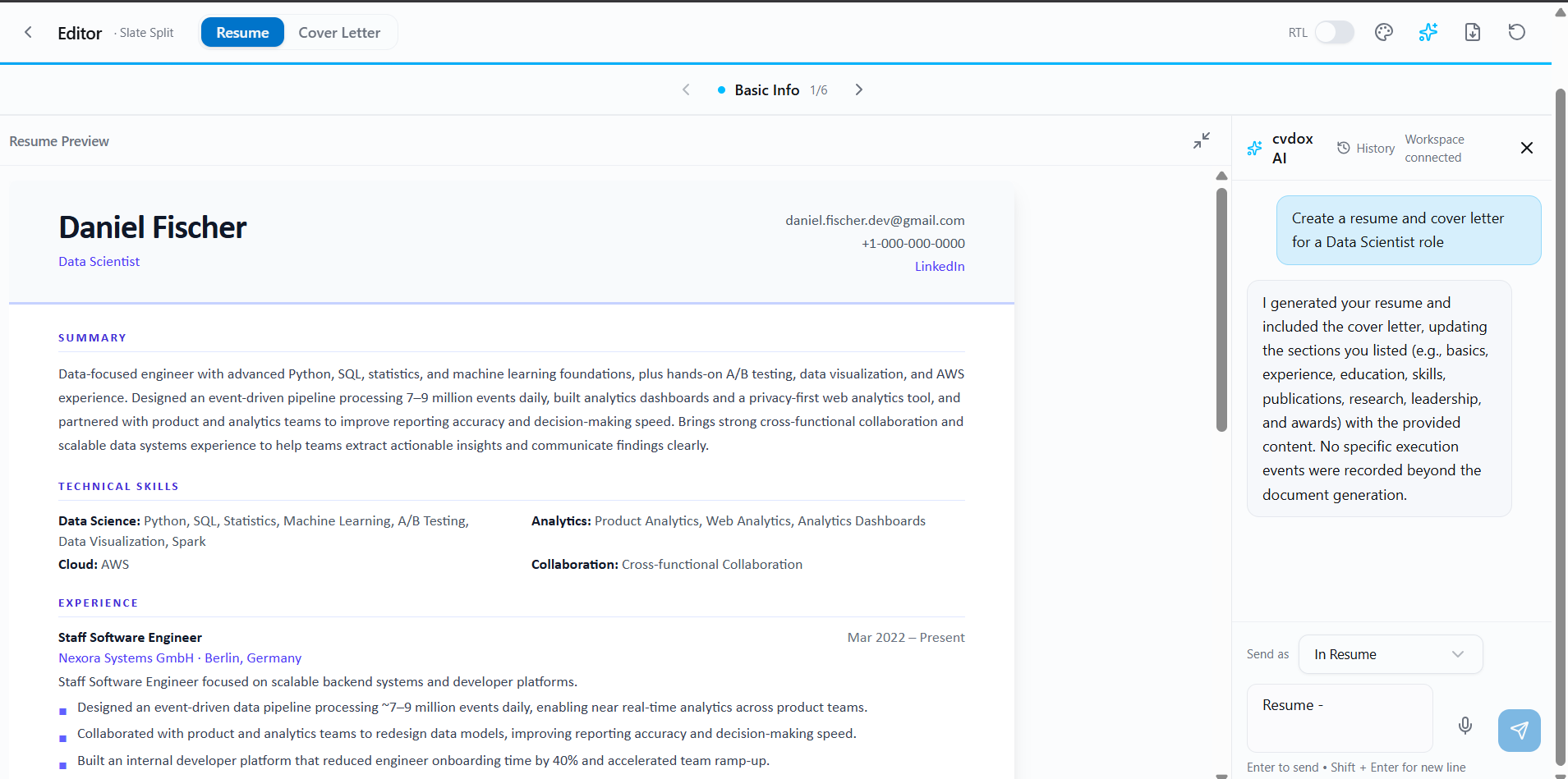Click the Collaboration skills line
The height and width of the screenshot is (779, 1568).
point(667,564)
